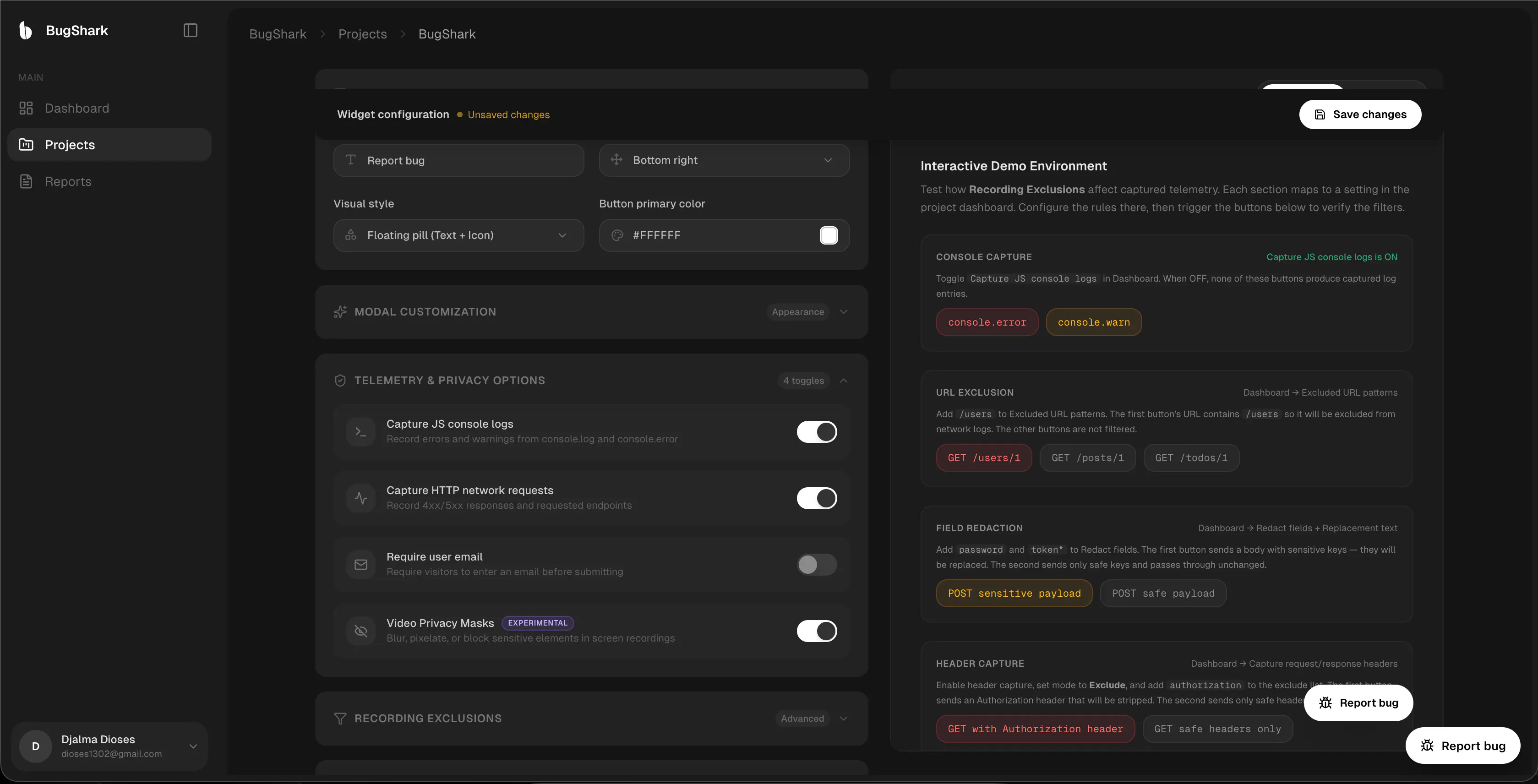This screenshot has height=784, width=1538.
Task: Click POST safe payload button
Action: tap(1163, 593)
